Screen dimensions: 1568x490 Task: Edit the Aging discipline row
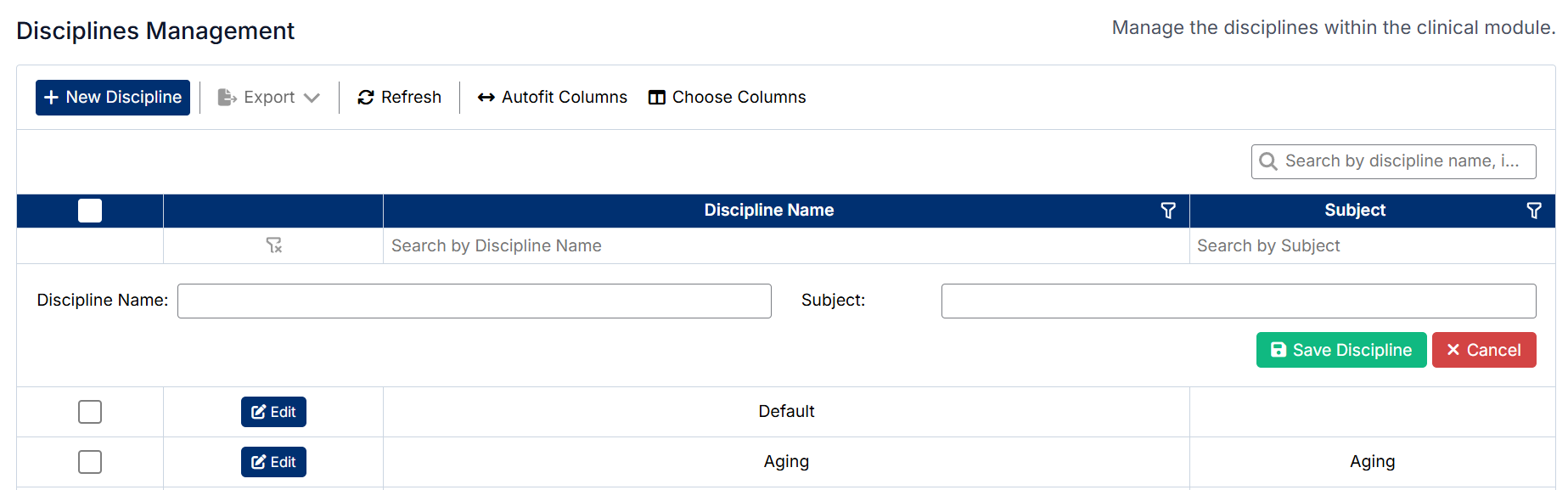point(273,462)
